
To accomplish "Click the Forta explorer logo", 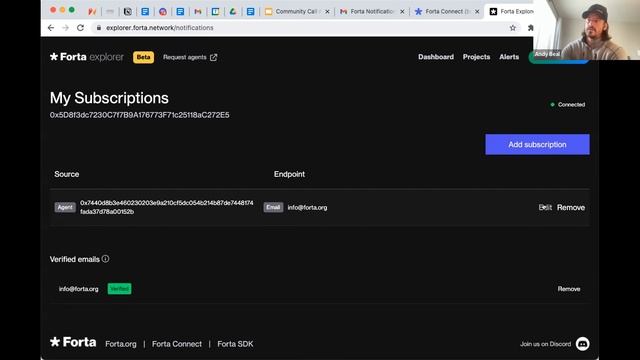I will (x=87, y=57).
